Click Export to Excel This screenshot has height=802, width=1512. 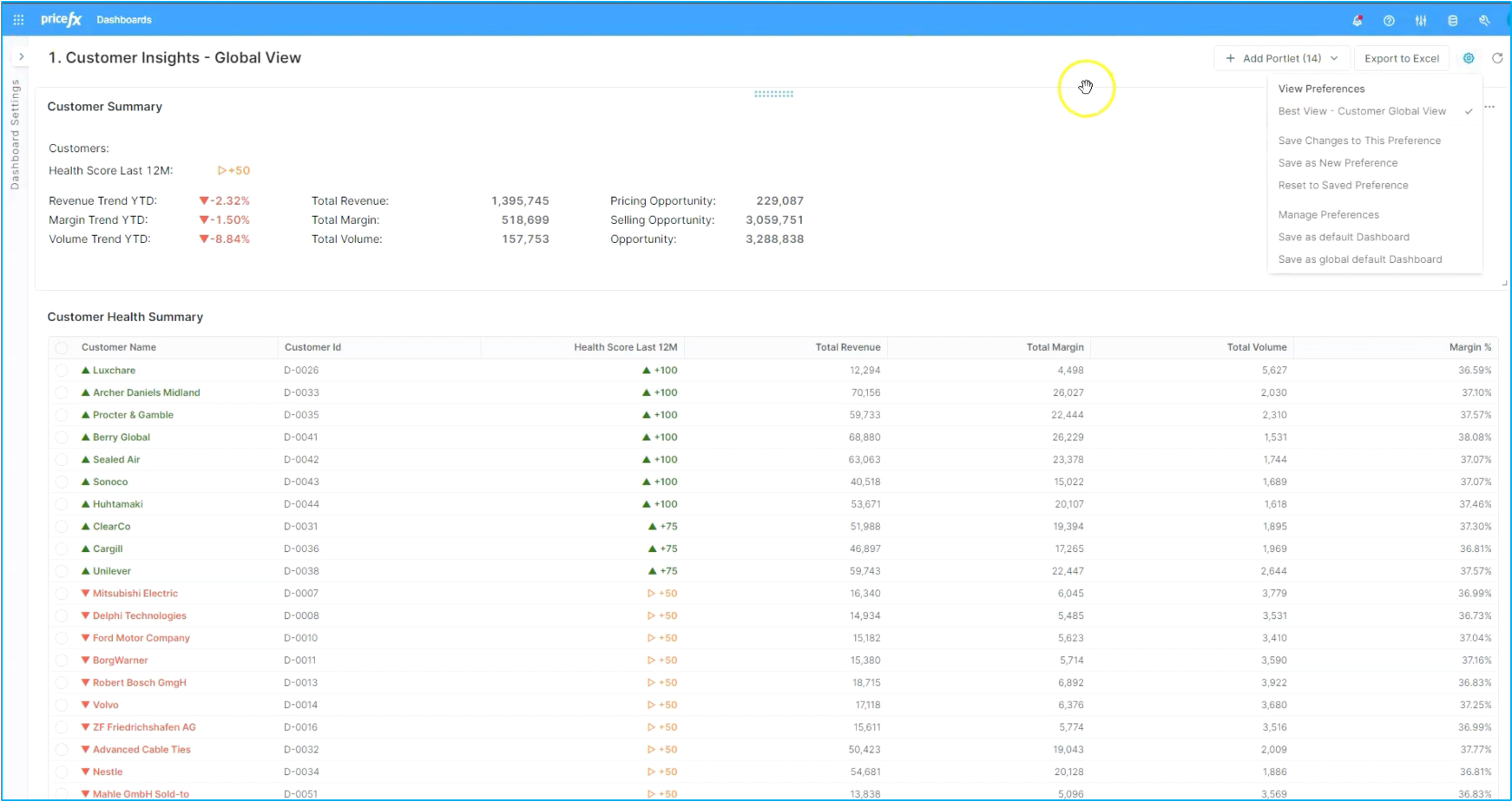1402,58
